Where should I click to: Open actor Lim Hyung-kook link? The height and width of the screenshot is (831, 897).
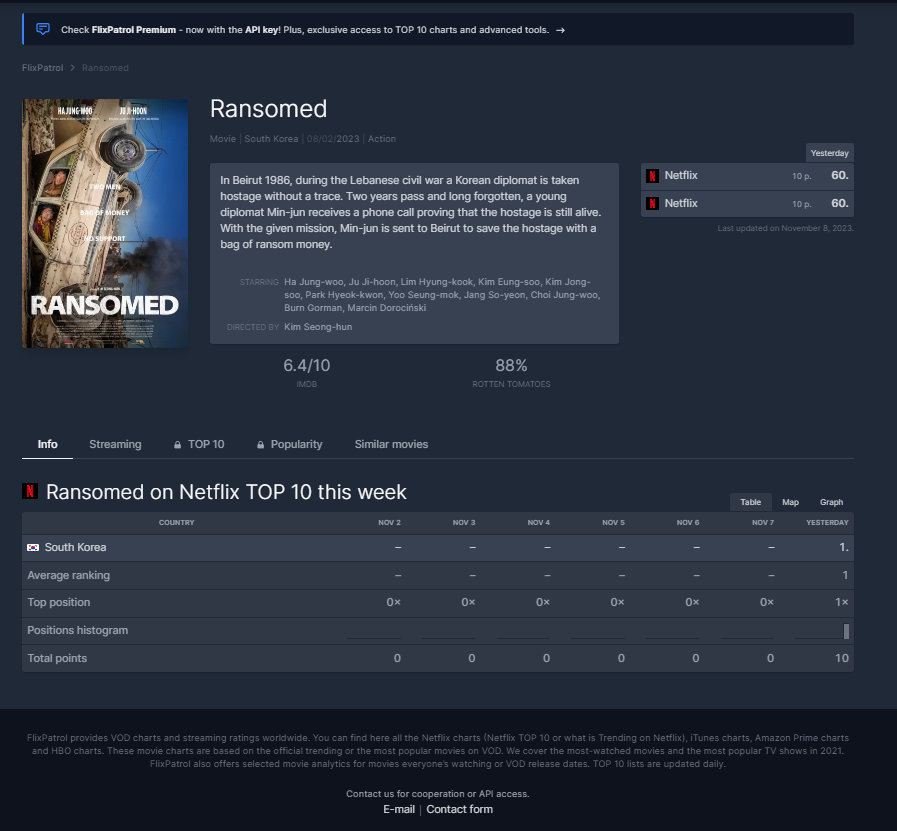[x=436, y=282]
